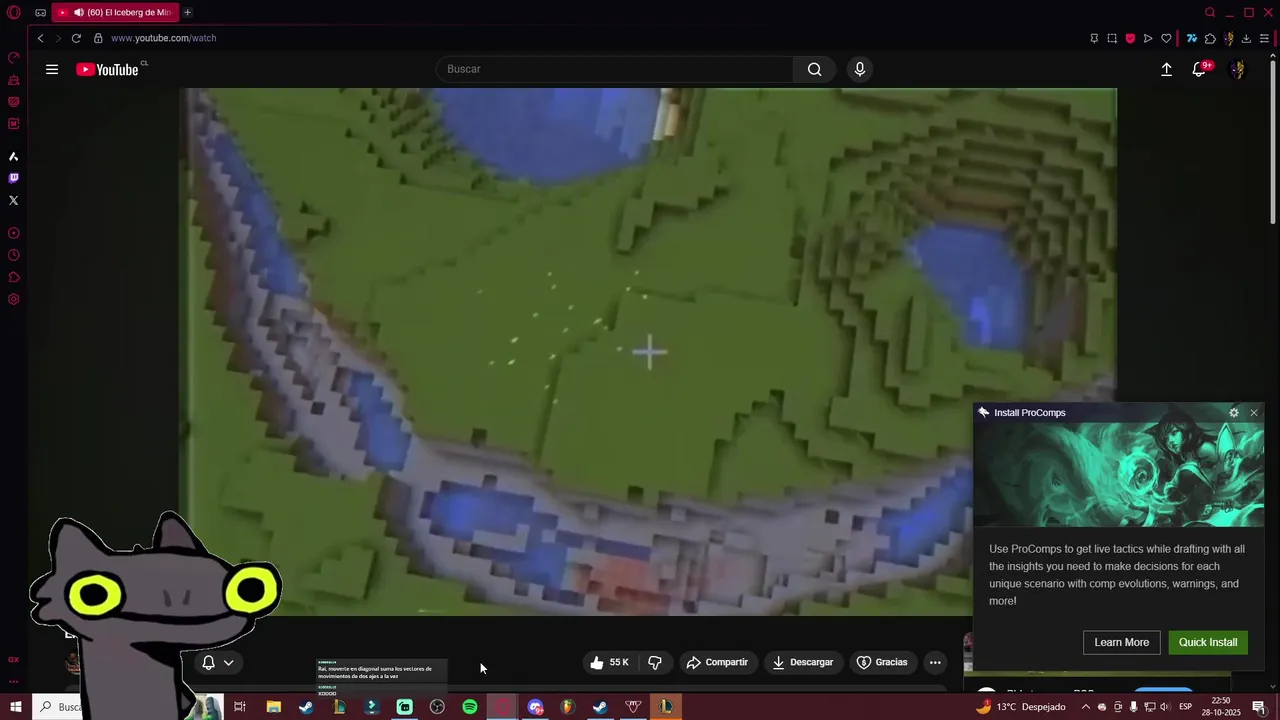1280x720 pixels.
Task: Reload the YouTube page
Action: click(76, 38)
